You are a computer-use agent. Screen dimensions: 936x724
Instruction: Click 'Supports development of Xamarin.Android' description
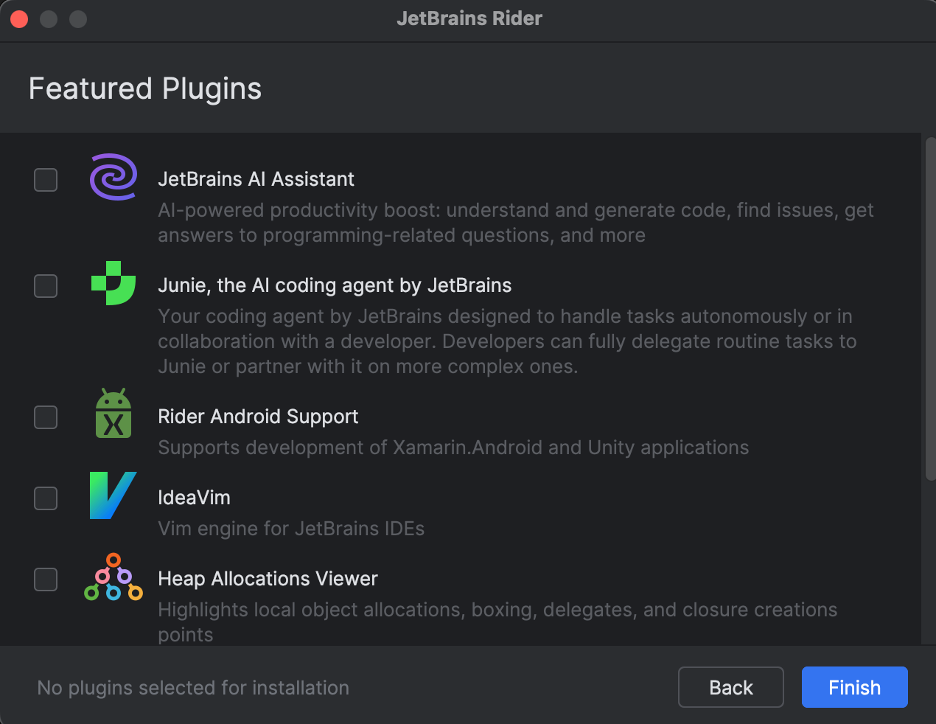click(x=453, y=448)
